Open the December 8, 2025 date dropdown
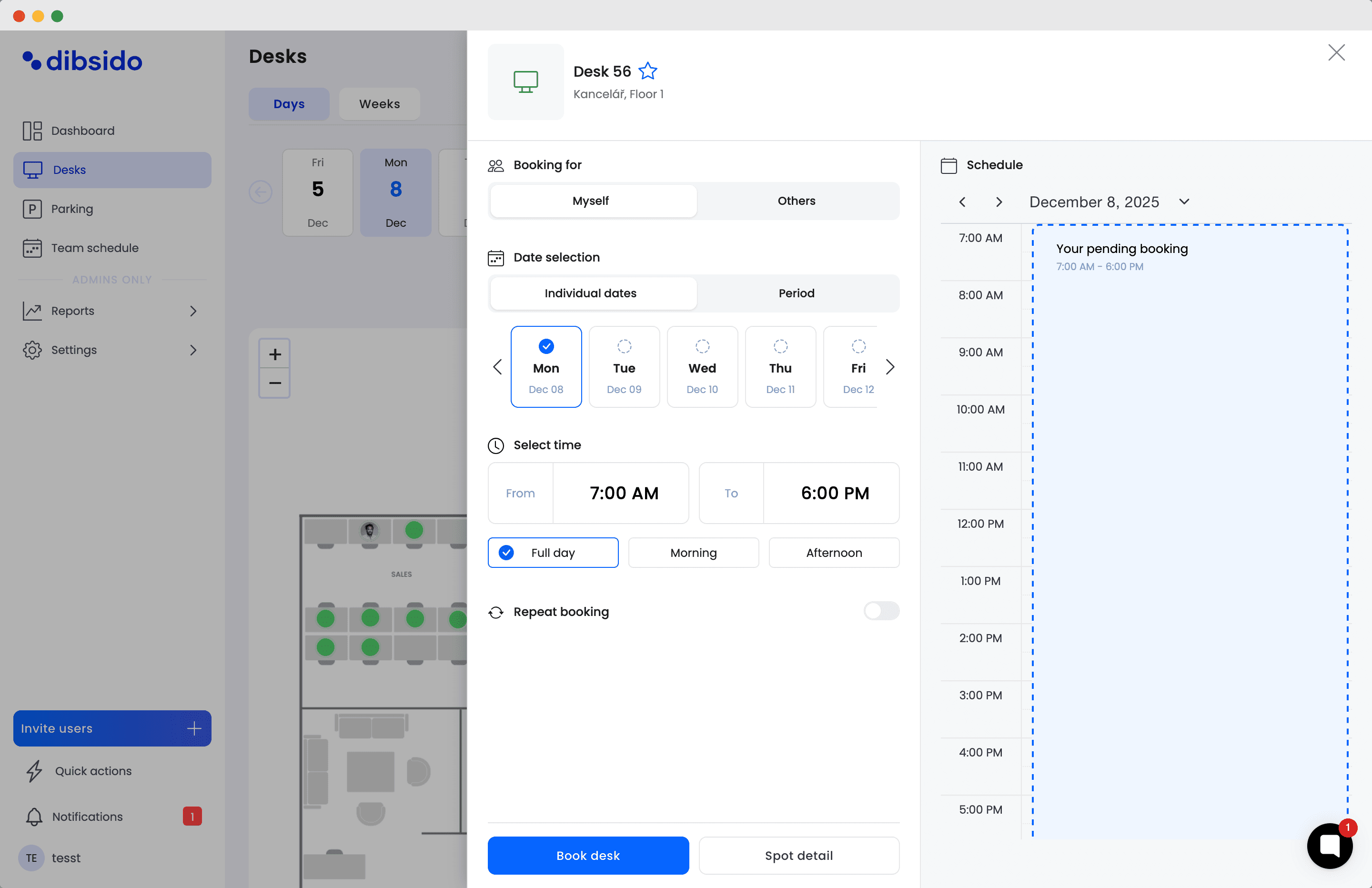Screen dimensions: 1372x888 click(1185, 202)
